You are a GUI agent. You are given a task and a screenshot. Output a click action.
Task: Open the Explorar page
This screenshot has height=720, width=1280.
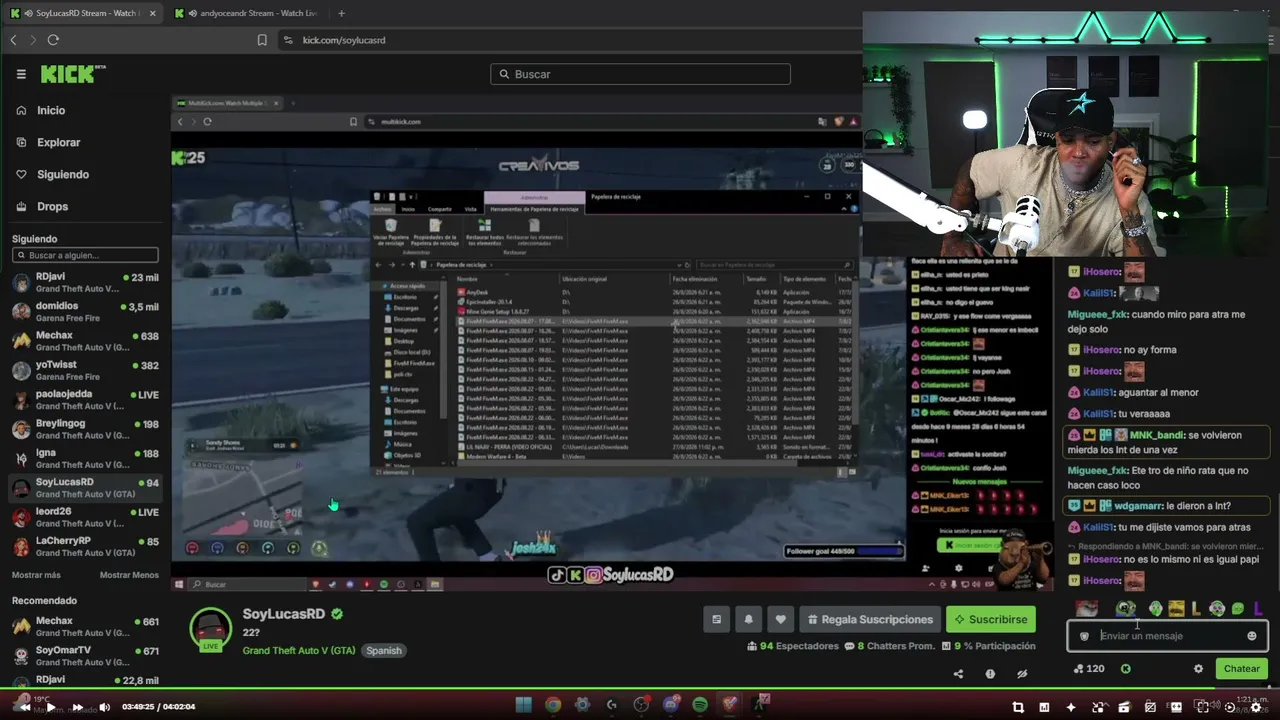click(58, 142)
